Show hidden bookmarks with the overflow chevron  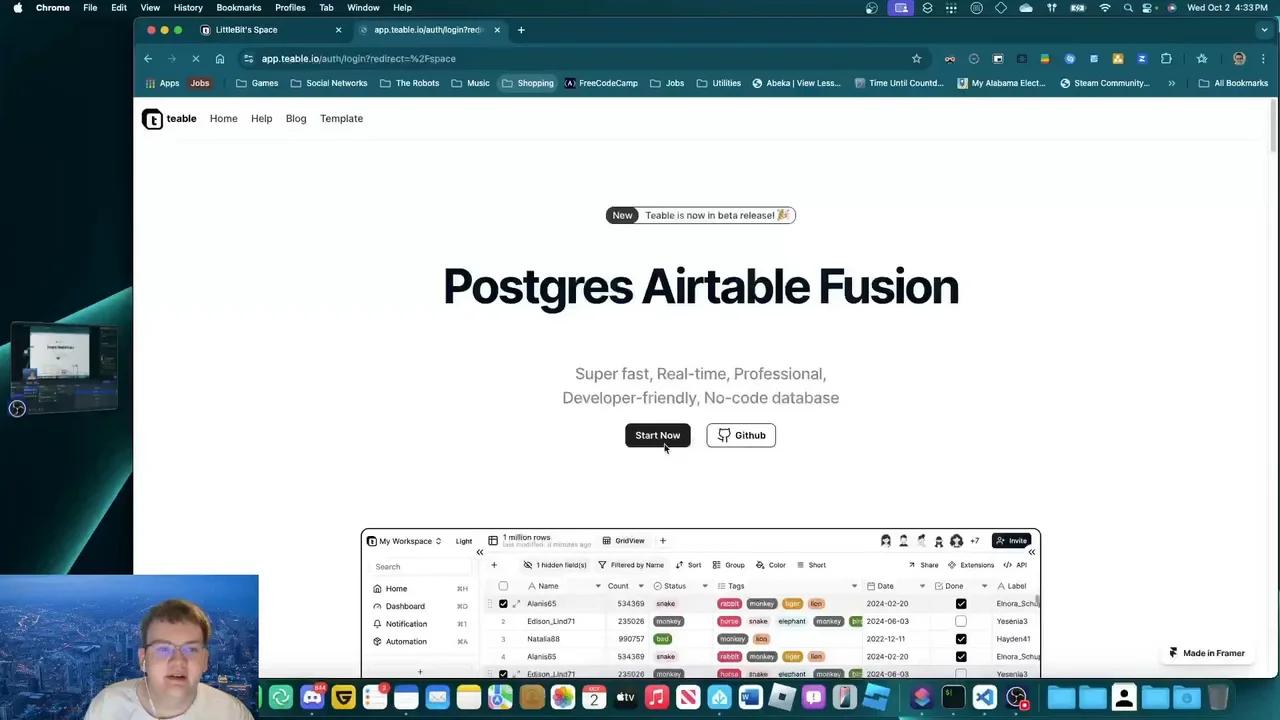1171,83
